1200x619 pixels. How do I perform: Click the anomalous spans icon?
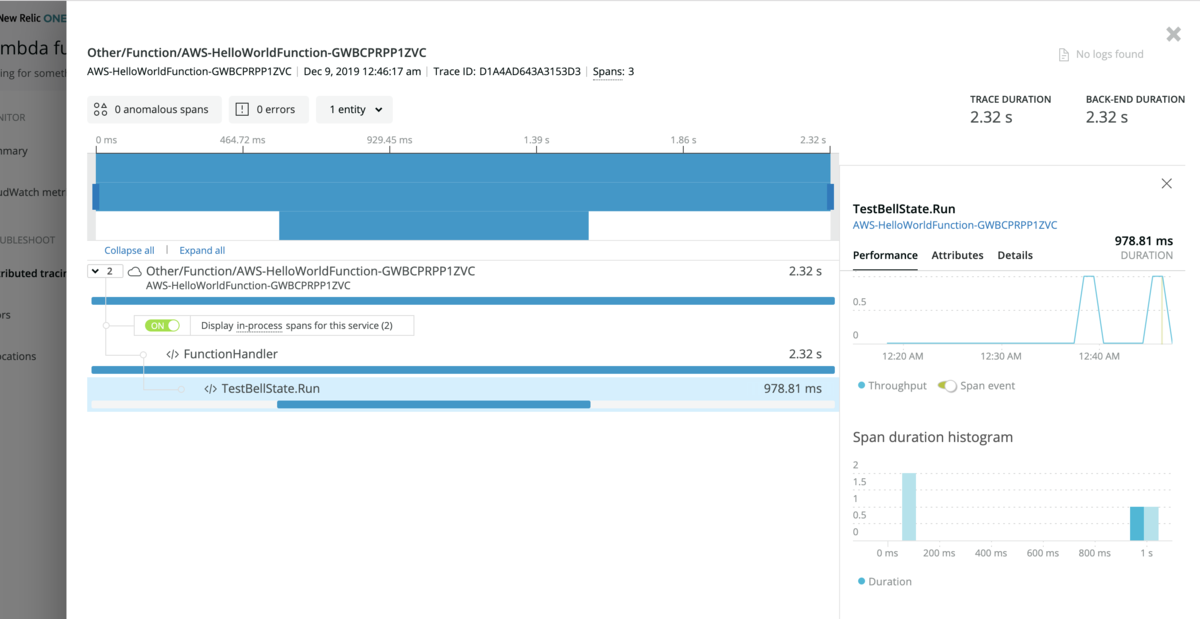[100, 109]
